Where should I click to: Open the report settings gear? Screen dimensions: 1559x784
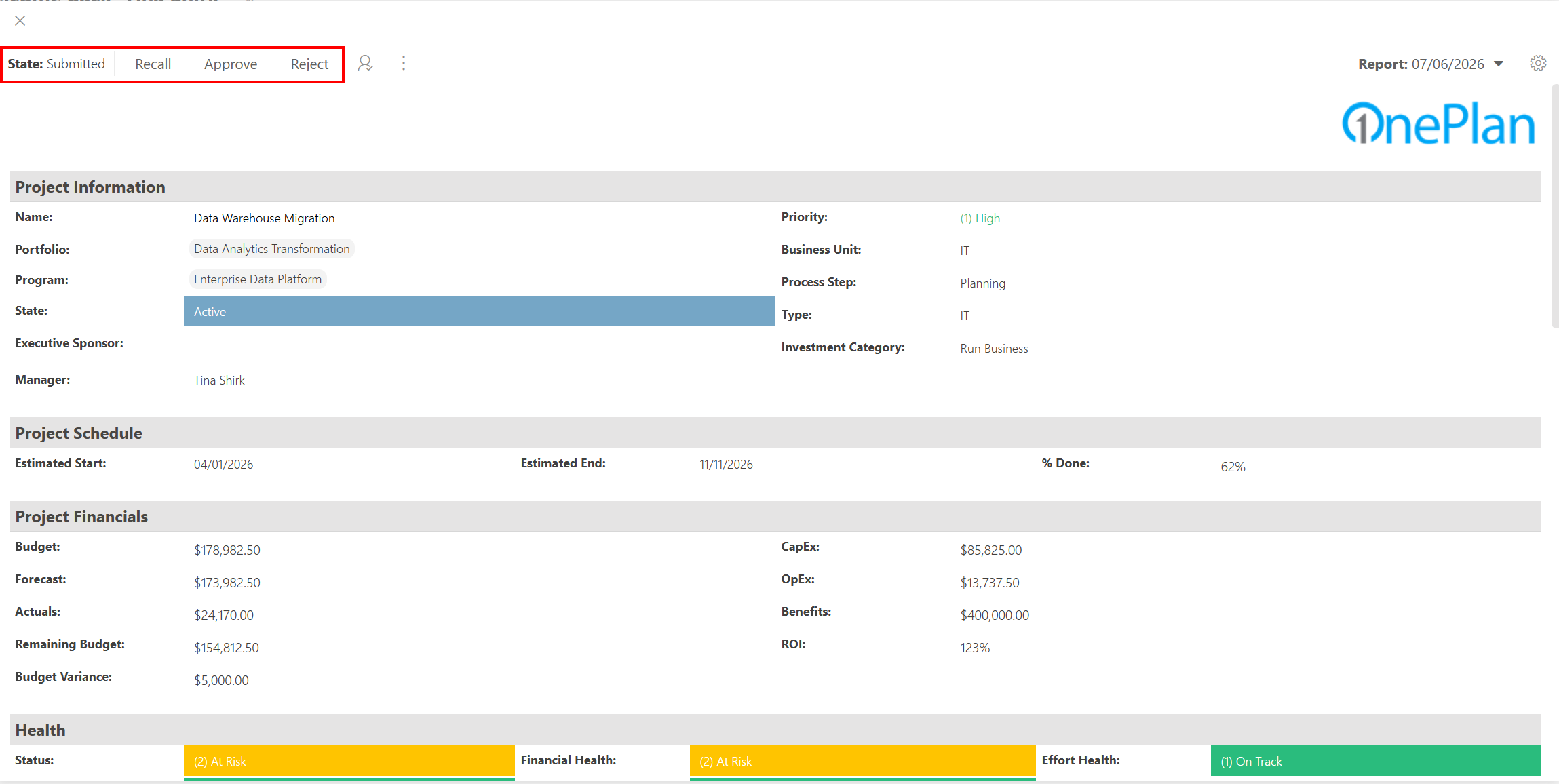1538,63
